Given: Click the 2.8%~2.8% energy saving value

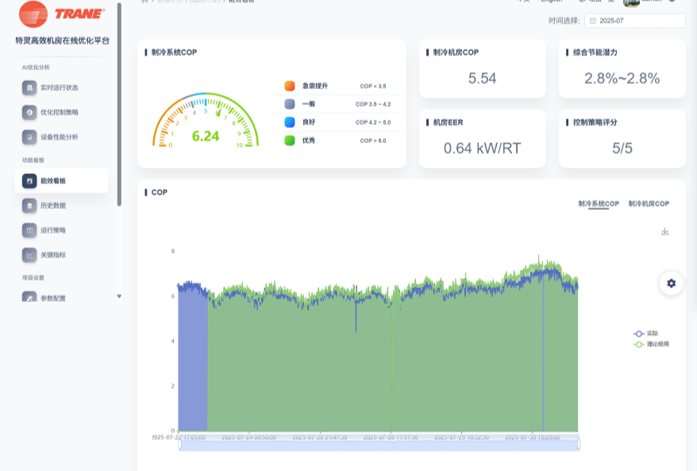Looking at the screenshot, I should click(x=622, y=78).
